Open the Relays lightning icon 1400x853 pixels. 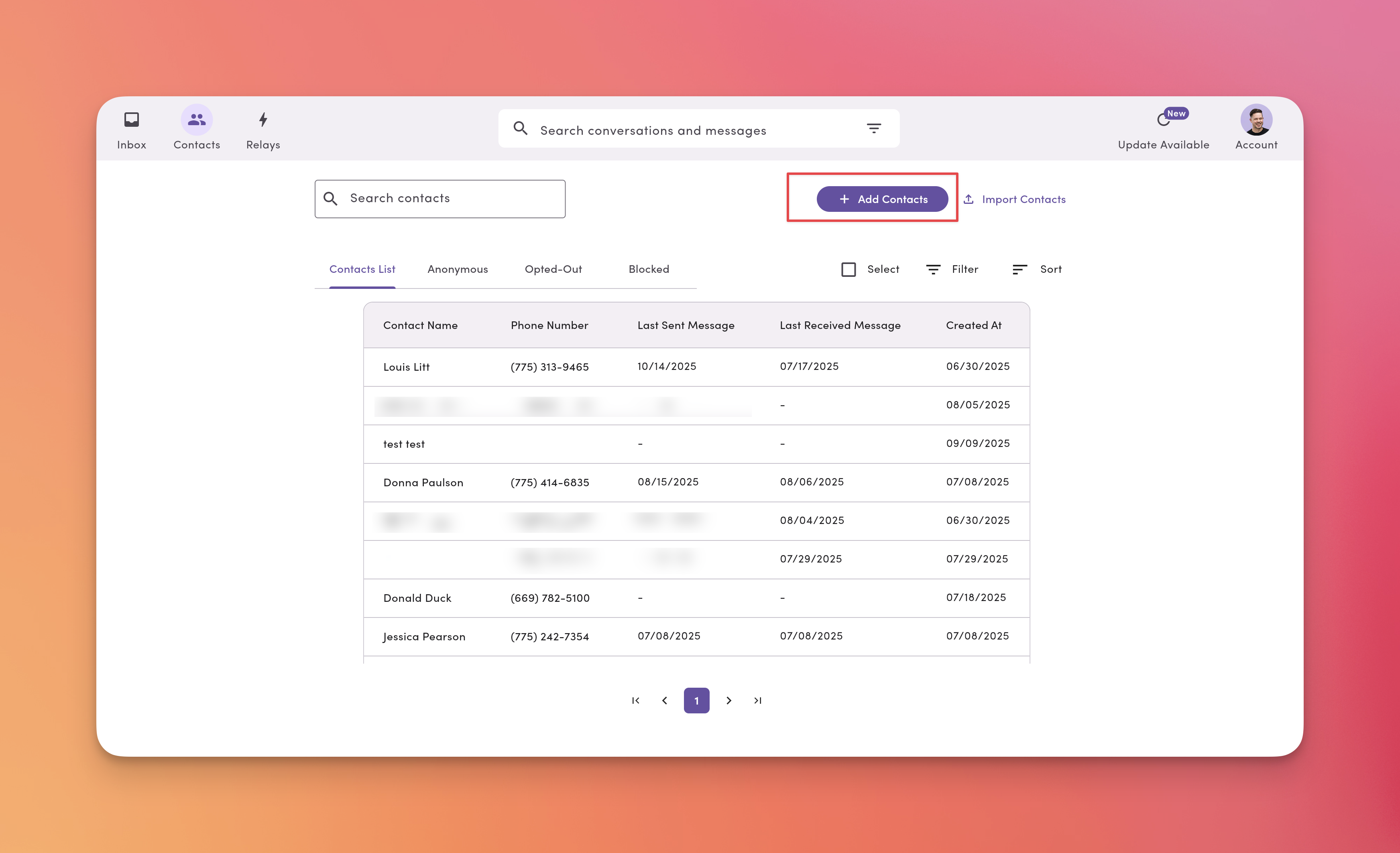pos(262,119)
